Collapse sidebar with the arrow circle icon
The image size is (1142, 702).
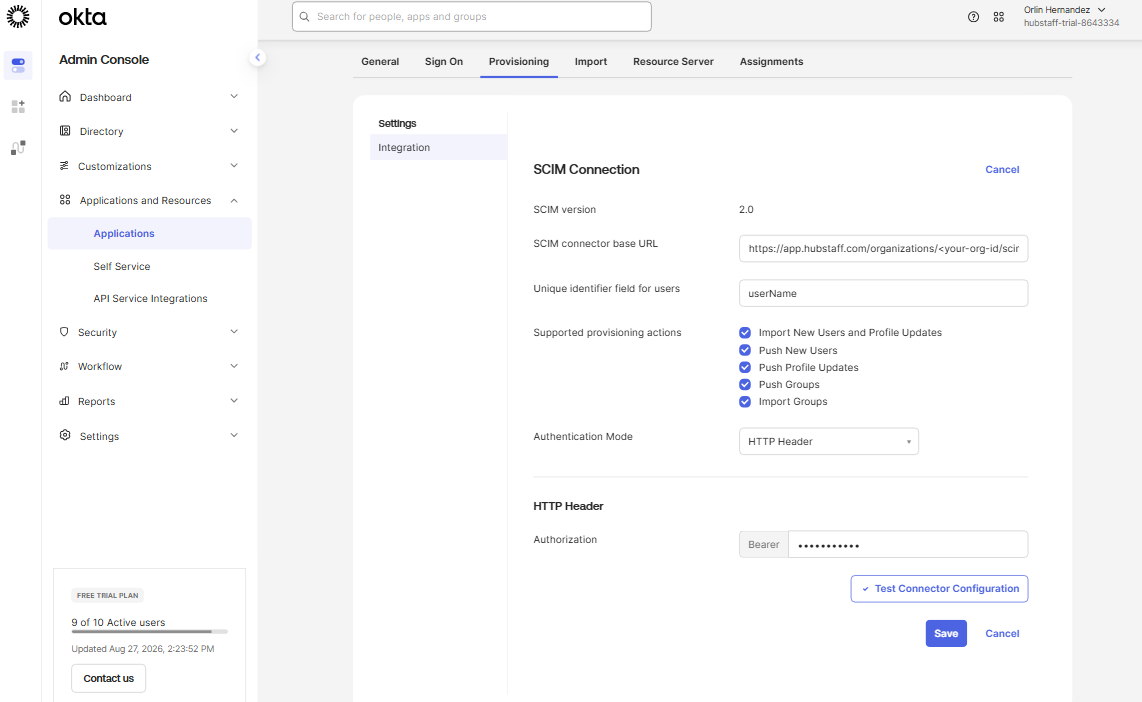(x=257, y=58)
